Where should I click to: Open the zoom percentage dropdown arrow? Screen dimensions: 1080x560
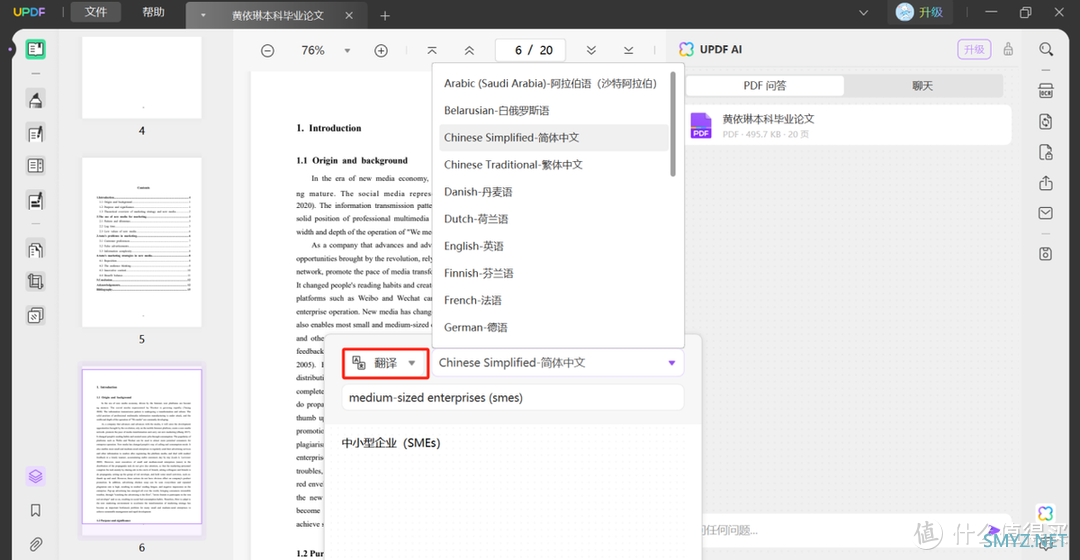[347, 50]
